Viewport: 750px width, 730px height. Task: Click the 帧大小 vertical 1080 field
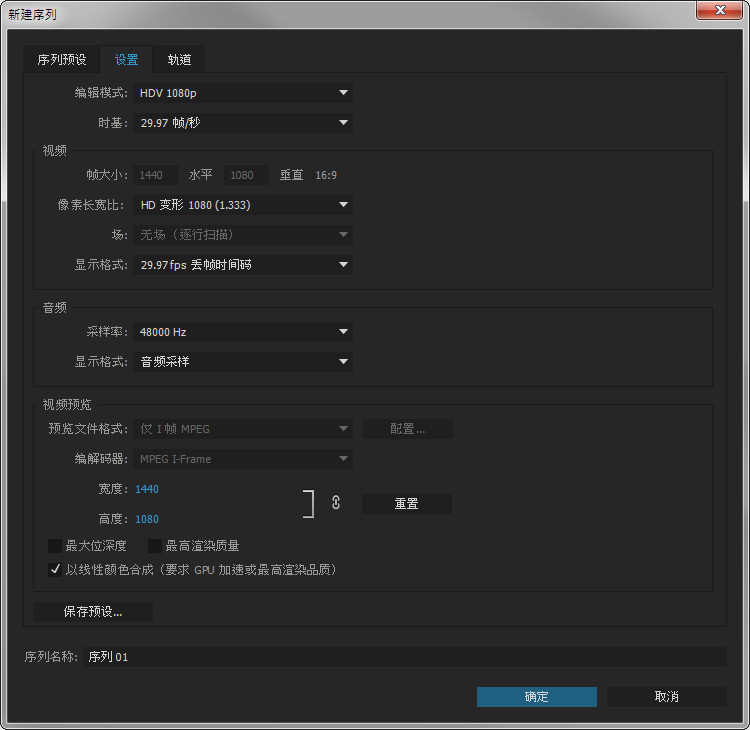click(x=246, y=175)
